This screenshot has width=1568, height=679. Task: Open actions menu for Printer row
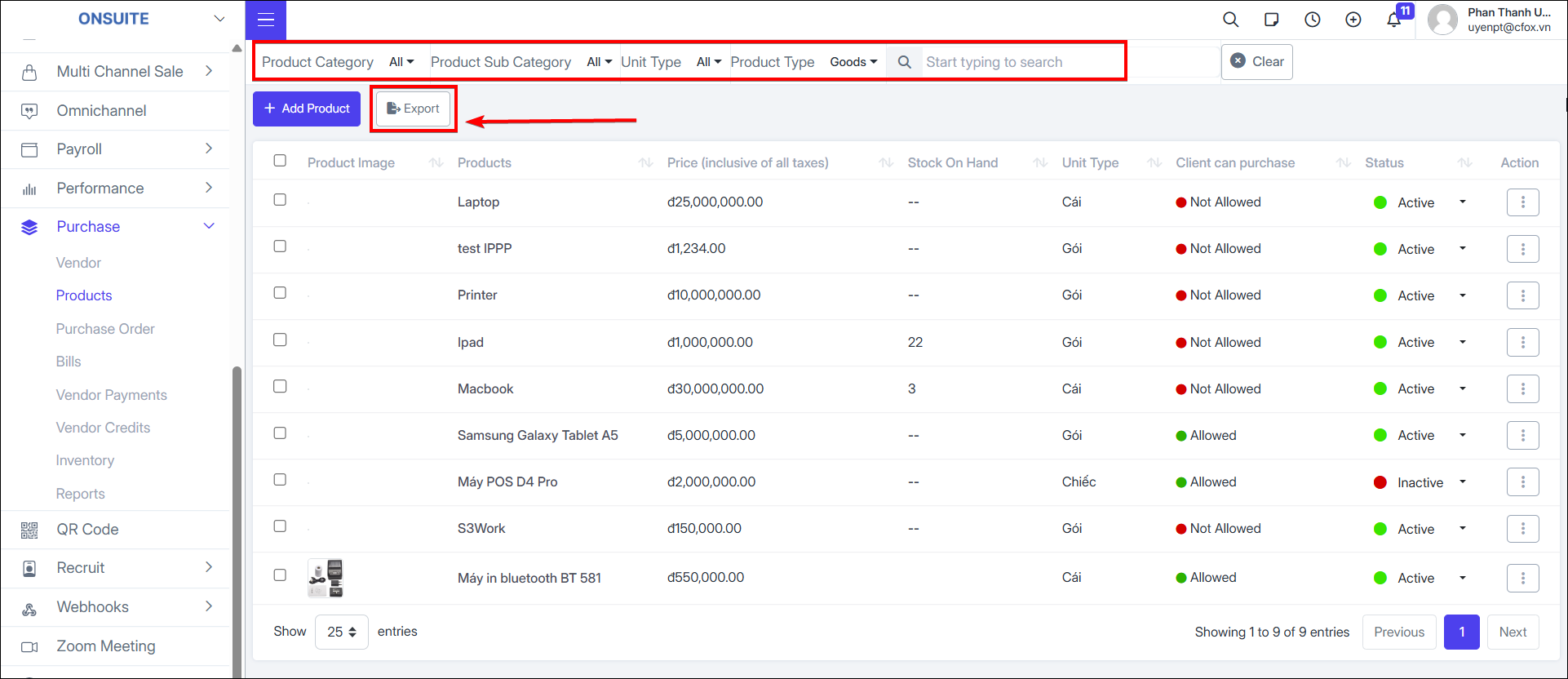point(1522,295)
